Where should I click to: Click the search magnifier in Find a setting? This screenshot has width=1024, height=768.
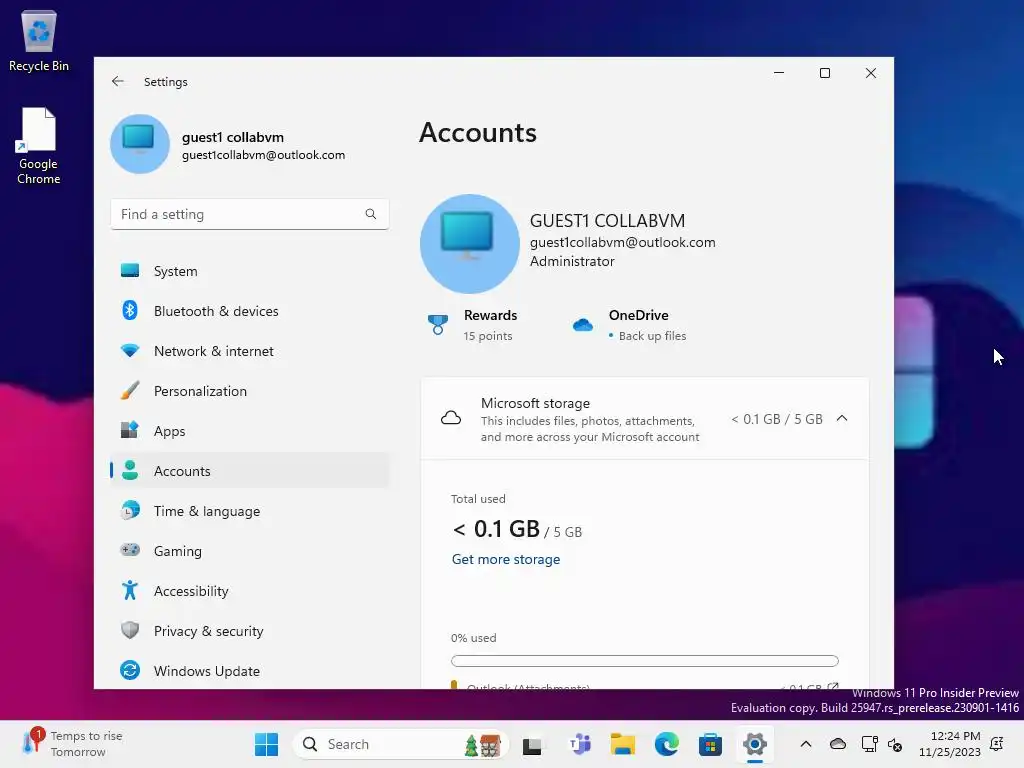click(x=370, y=214)
